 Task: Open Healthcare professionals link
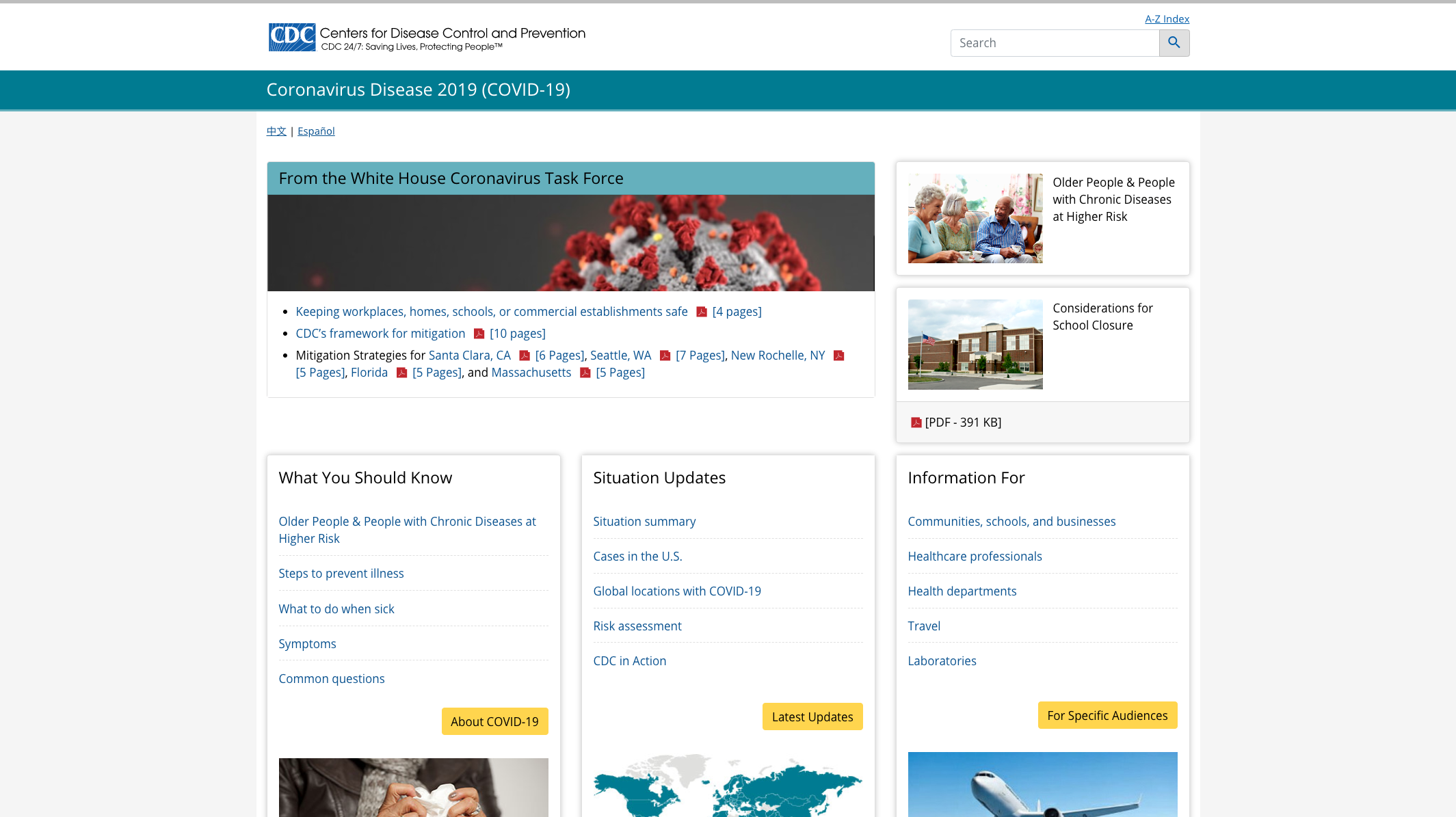coord(975,557)
